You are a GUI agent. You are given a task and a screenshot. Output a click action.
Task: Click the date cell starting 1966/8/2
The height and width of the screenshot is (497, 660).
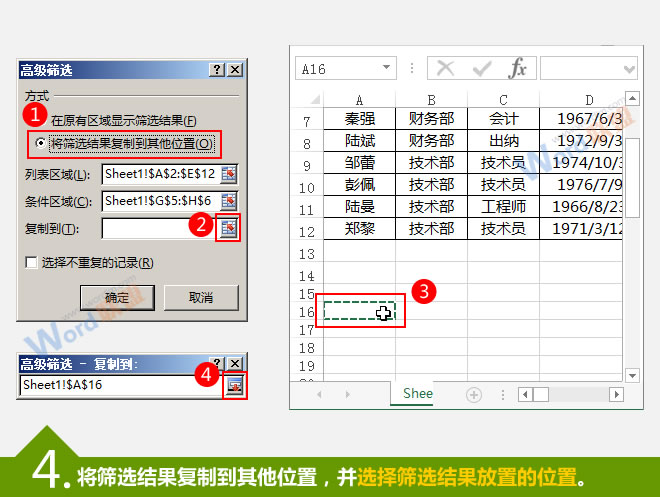click(581, 206)
